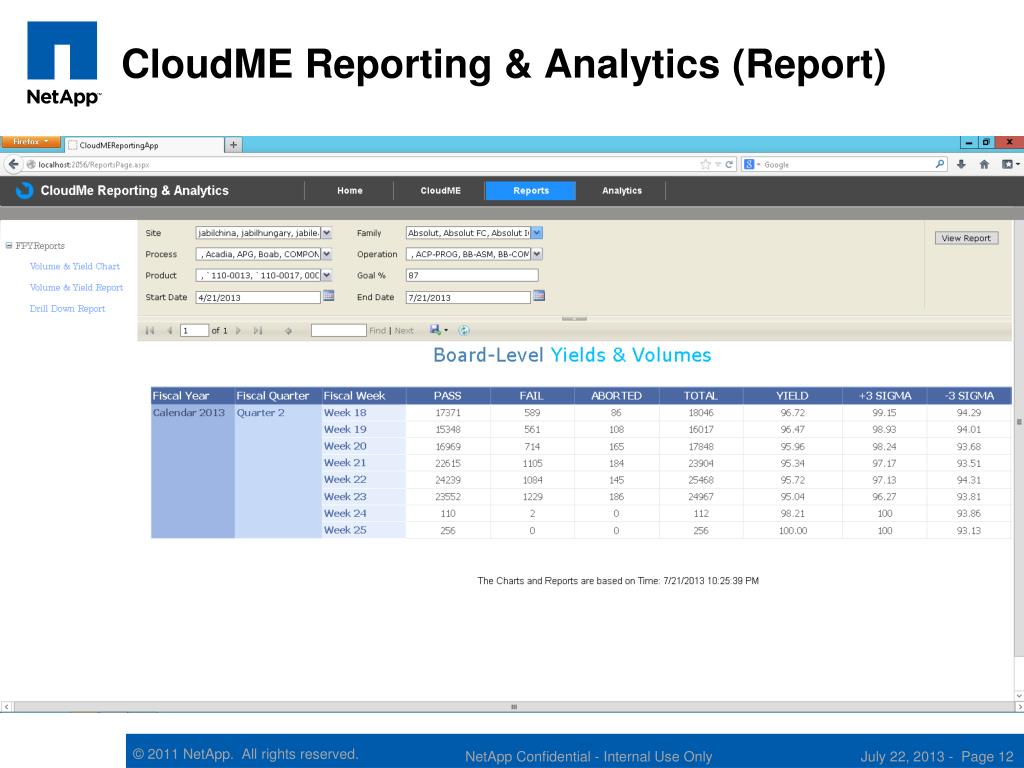
Task: Click the ABORTED column header
Action: click(x=616, y=396)
